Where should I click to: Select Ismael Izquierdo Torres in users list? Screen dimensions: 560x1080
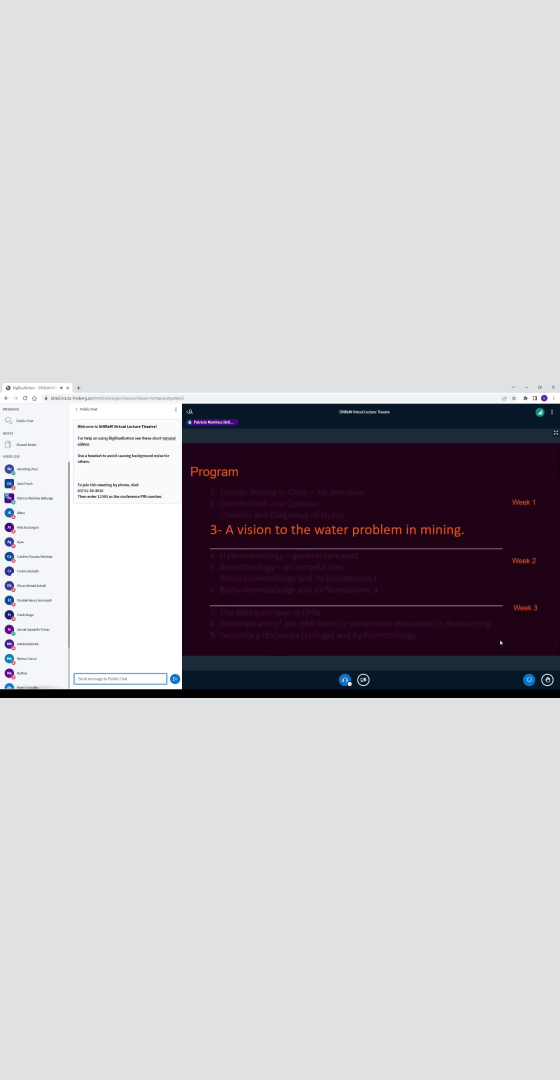(x=34, y=630)
